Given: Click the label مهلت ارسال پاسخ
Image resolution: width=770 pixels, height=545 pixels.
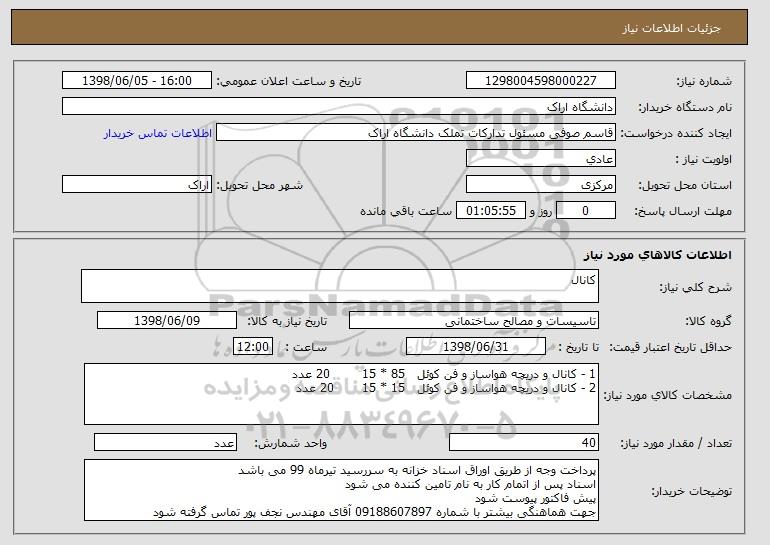Looking at the screenshot, I should 683,211.
